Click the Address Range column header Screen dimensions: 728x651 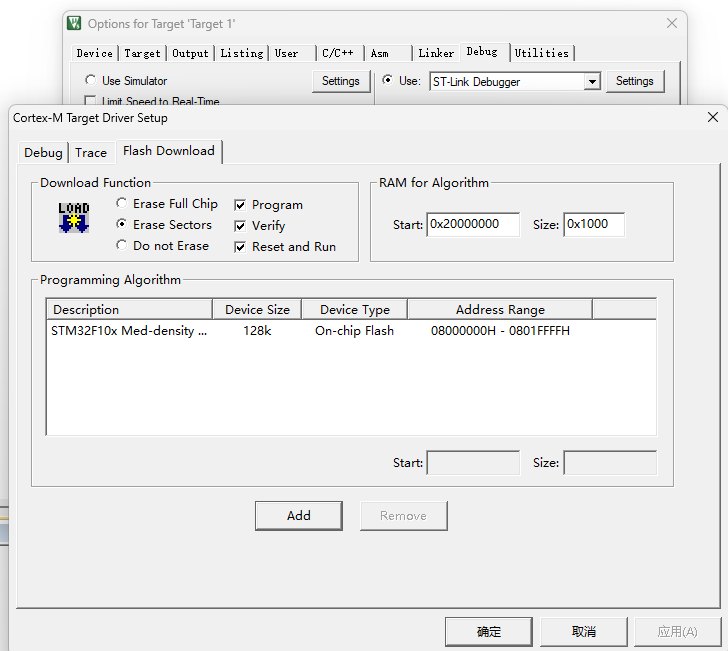[x=500, y=310]
